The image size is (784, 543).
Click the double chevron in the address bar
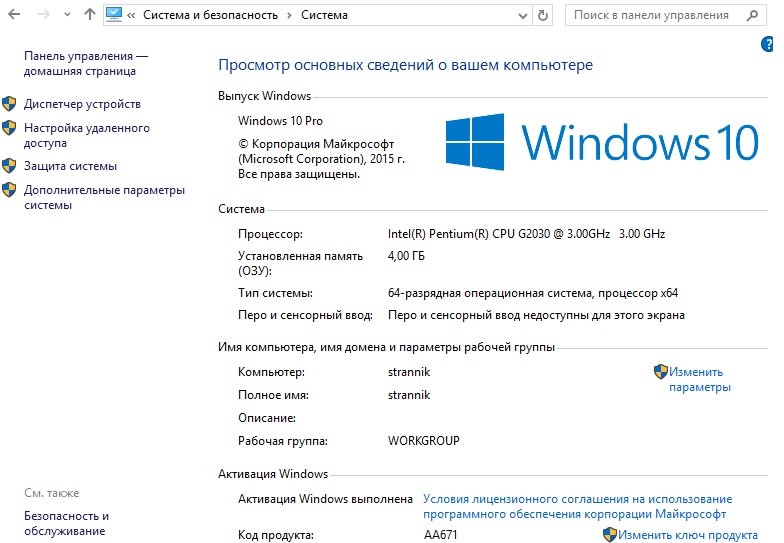[x=131, y=16]
